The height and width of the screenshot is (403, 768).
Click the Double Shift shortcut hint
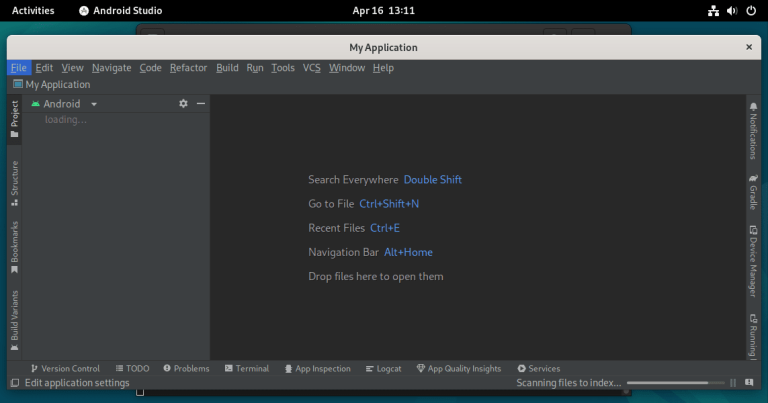tap(432, 180)
